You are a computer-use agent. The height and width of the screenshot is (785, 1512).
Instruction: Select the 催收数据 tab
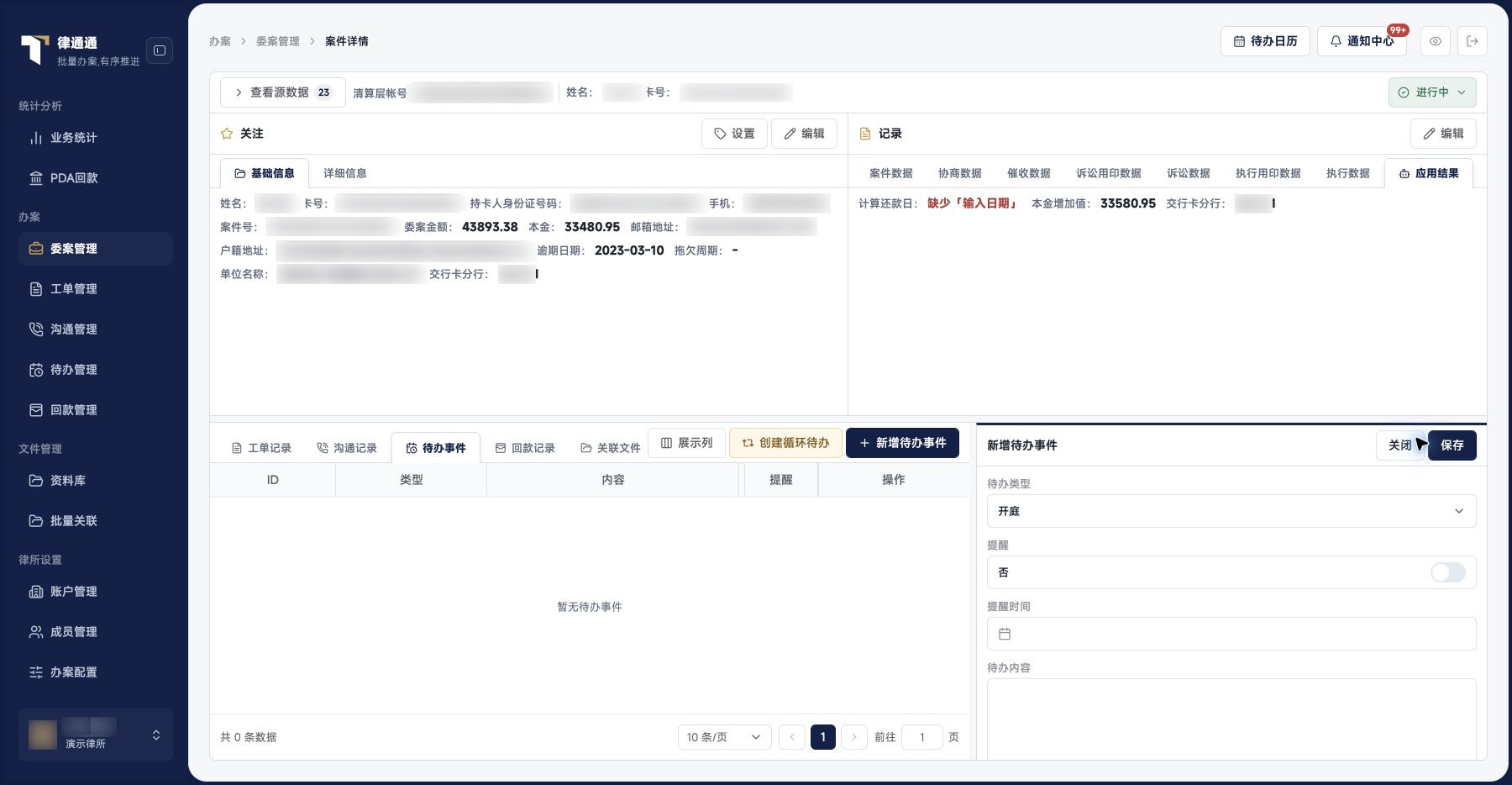1029,173
